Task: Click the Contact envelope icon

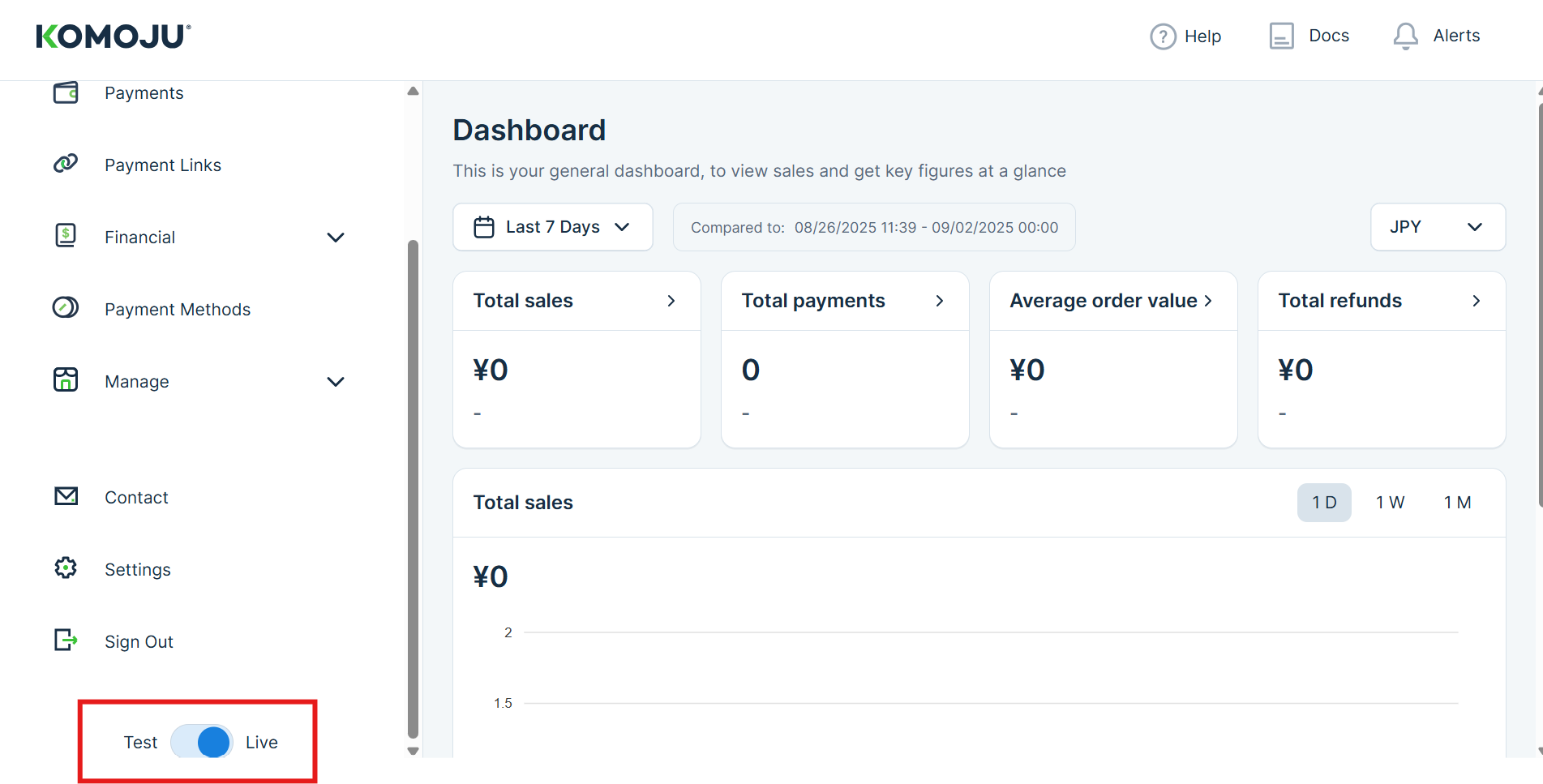Action: [66, 496]
